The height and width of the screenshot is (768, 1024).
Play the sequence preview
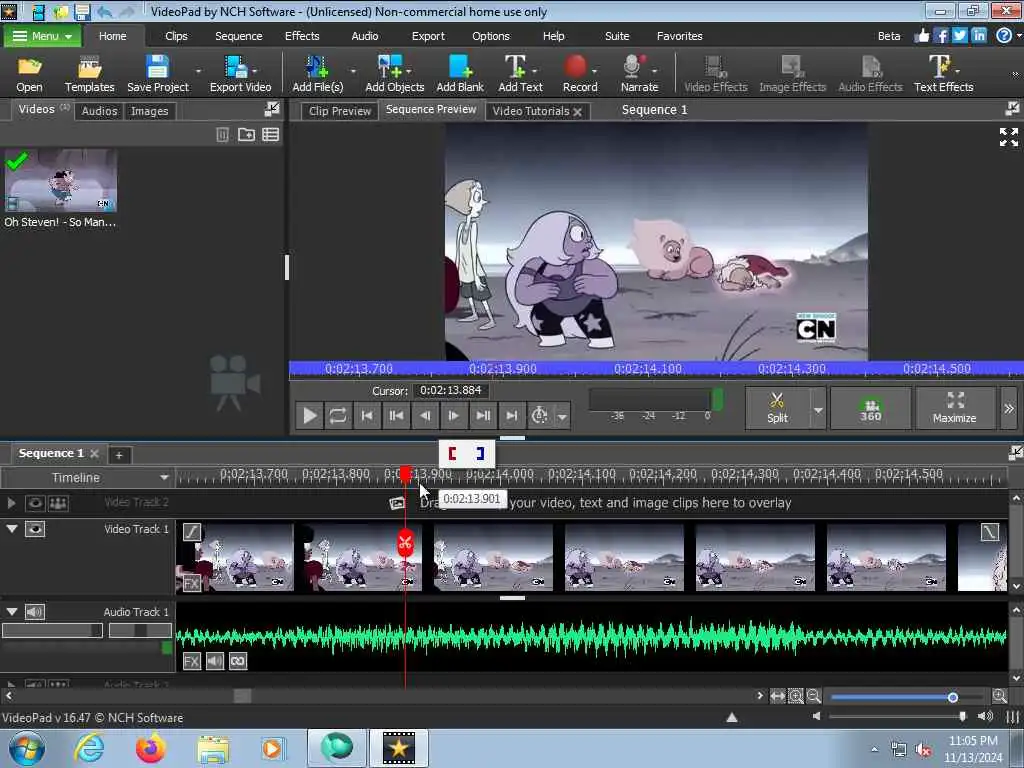click(310, 415)
